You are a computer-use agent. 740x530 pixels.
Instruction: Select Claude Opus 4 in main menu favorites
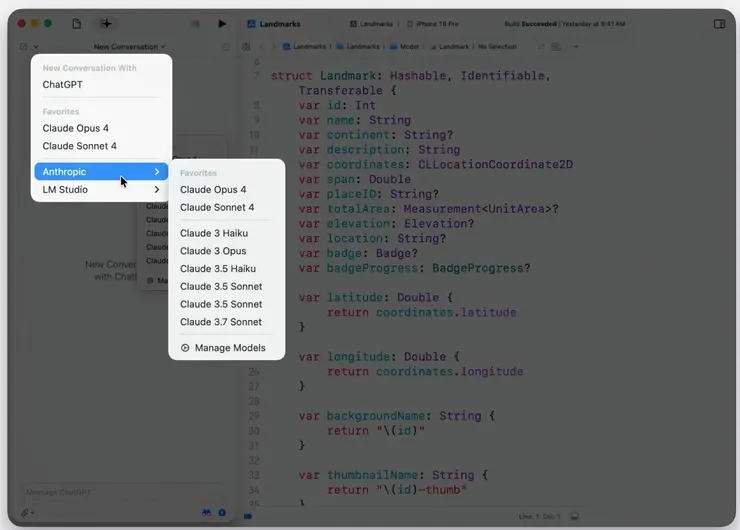[101, 128]
